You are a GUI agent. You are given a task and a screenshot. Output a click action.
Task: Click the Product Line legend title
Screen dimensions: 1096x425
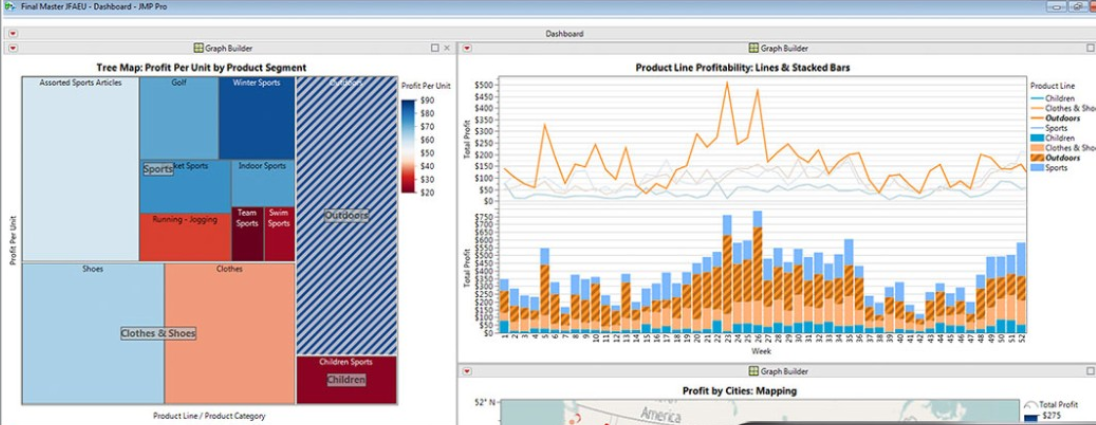pos(1052,86)
